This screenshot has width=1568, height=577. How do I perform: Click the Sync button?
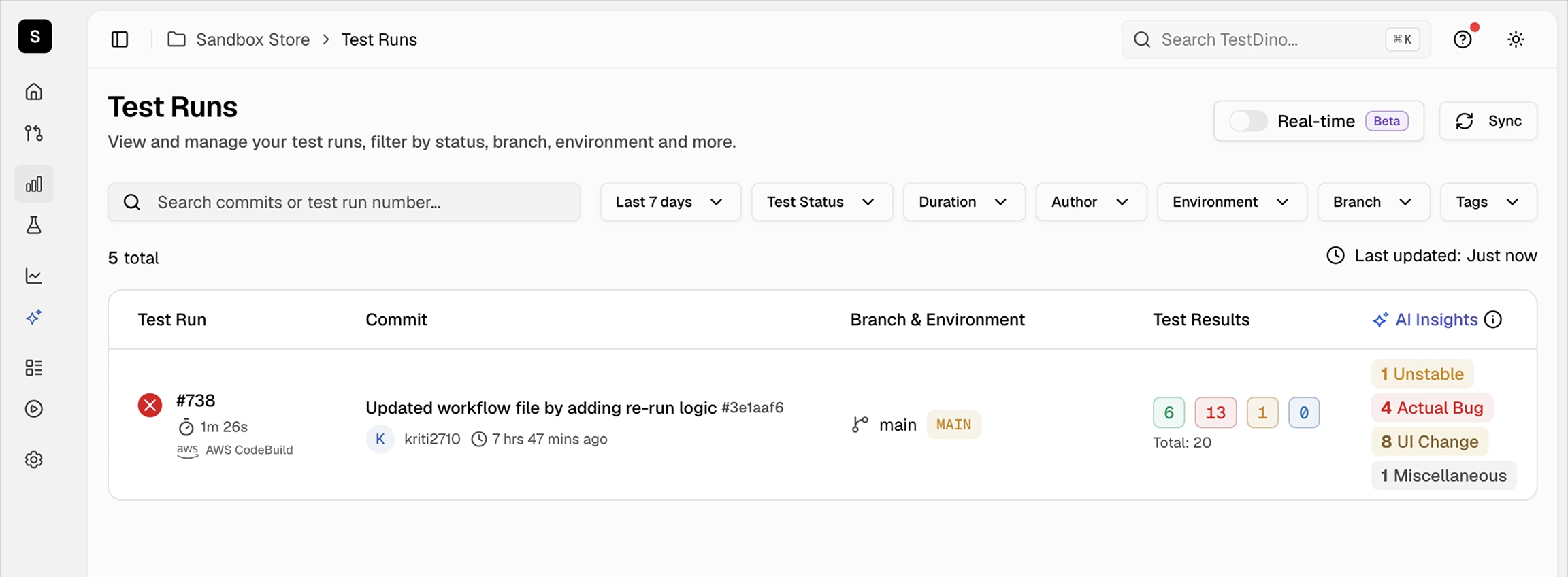click(x=1488, y=121)
